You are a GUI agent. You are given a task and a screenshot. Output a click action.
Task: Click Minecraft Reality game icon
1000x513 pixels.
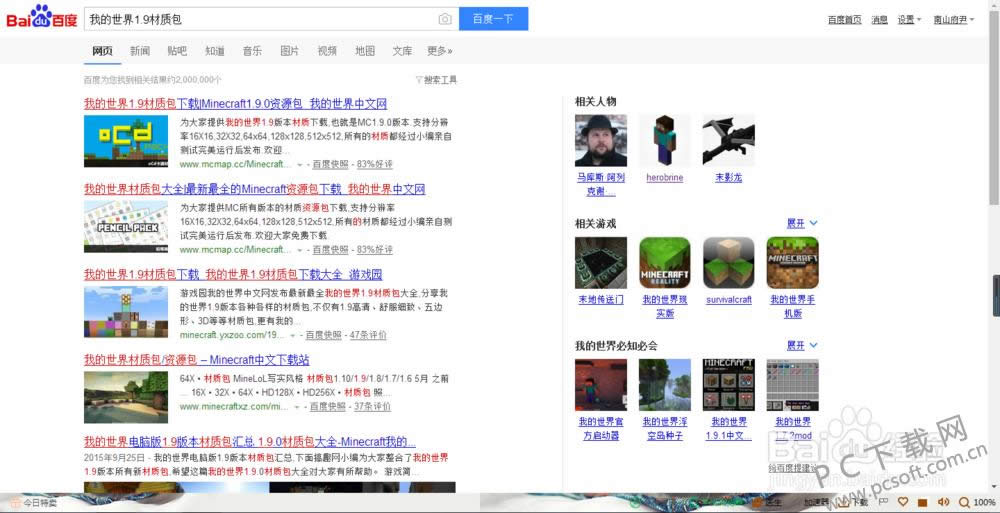coord(665,263)
